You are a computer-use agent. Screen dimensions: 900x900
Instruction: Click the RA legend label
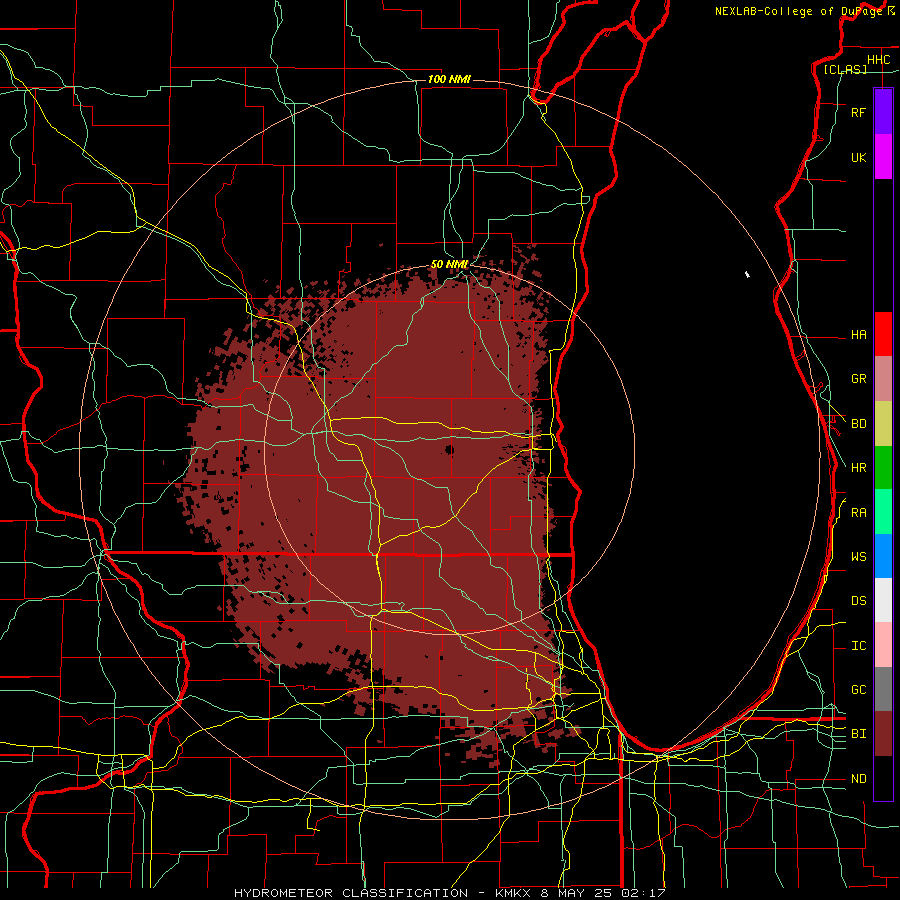point(858,513)
